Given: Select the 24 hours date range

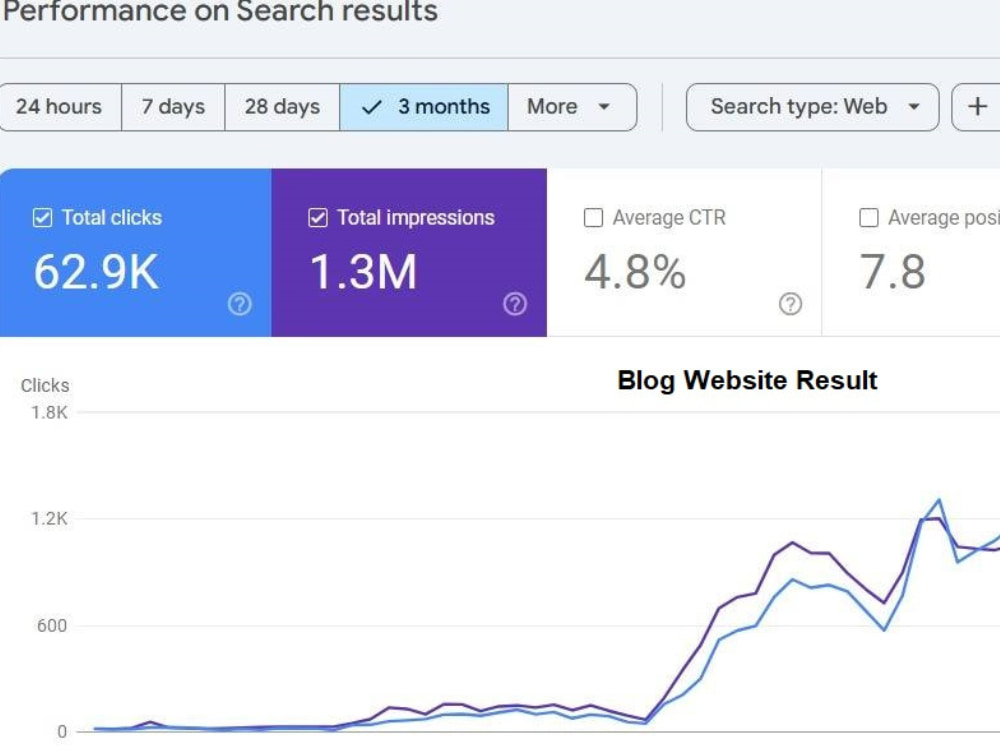Looking at the screenshot, I should pos(59,107).
